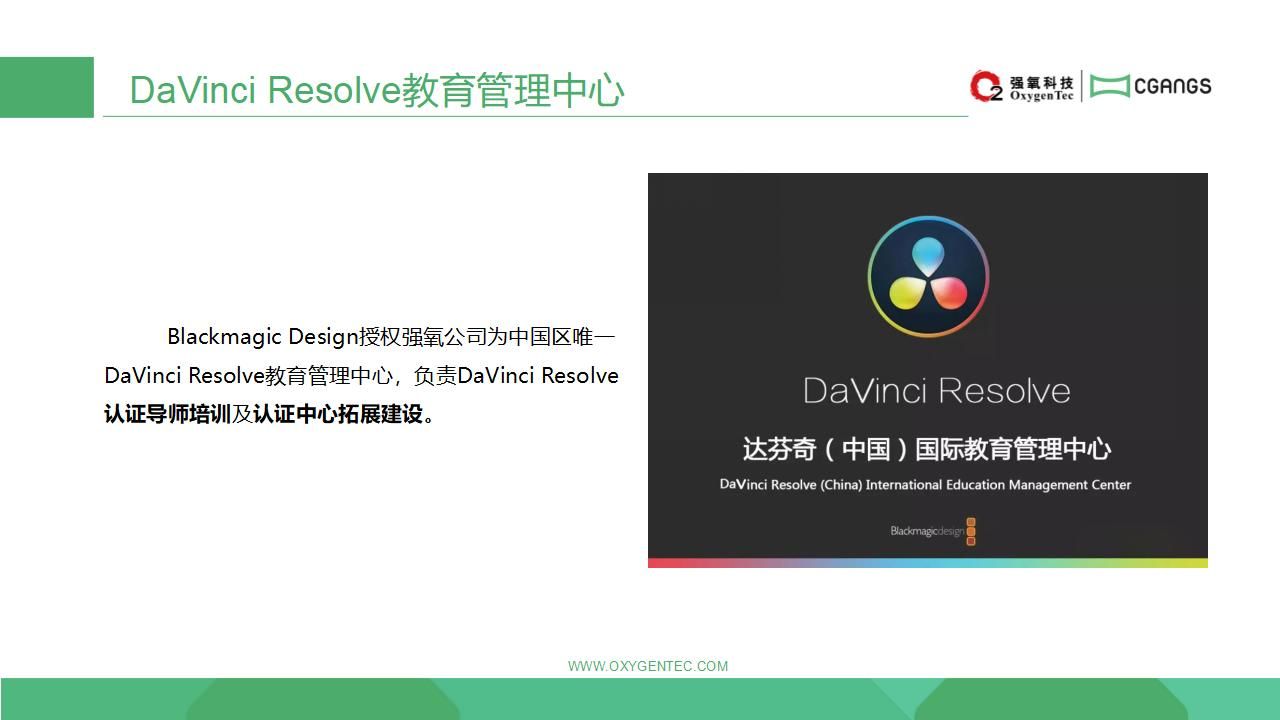Click the large DaVinci Resolve text in the image

point(936,390)
